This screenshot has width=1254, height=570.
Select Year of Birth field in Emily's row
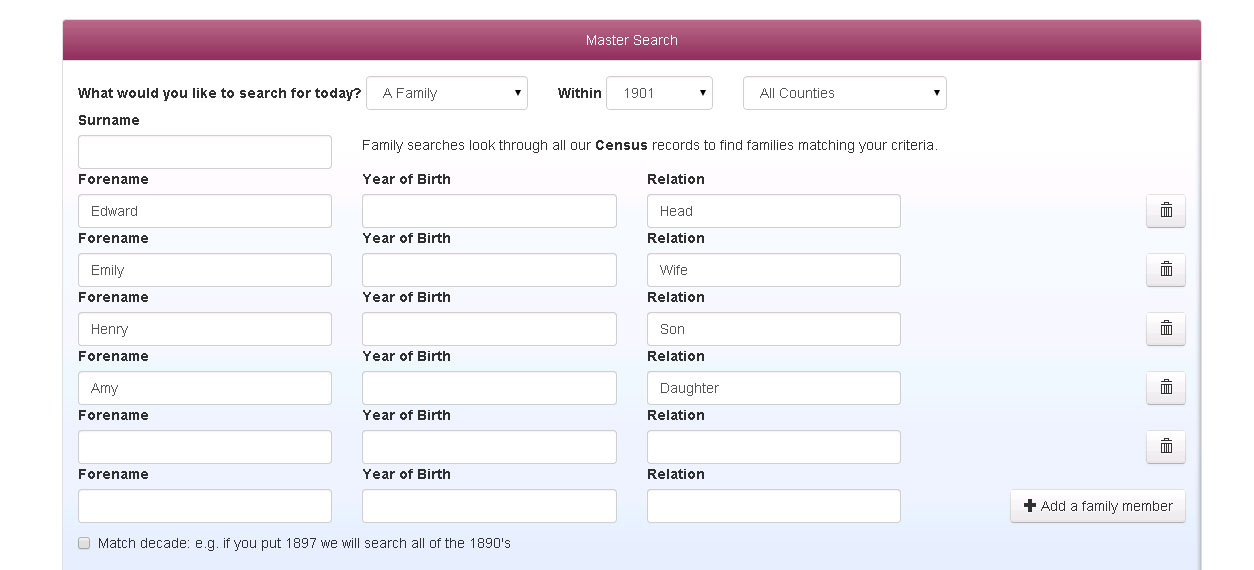pos(489,270)
